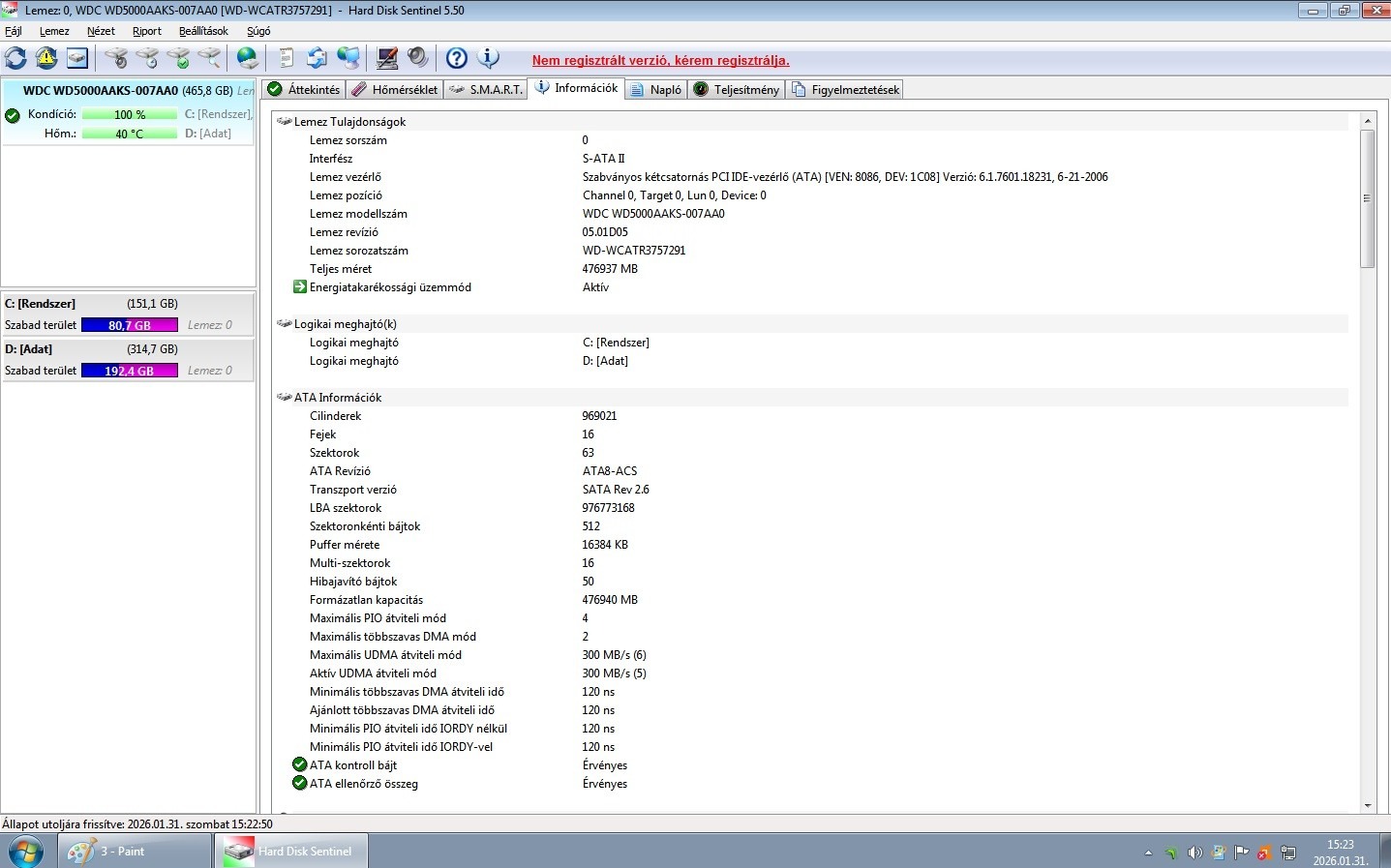Screen dimensions: 1391x868
Task: Switch to the S.M.A.R.T. tab
Action: (x=486, y=89)
